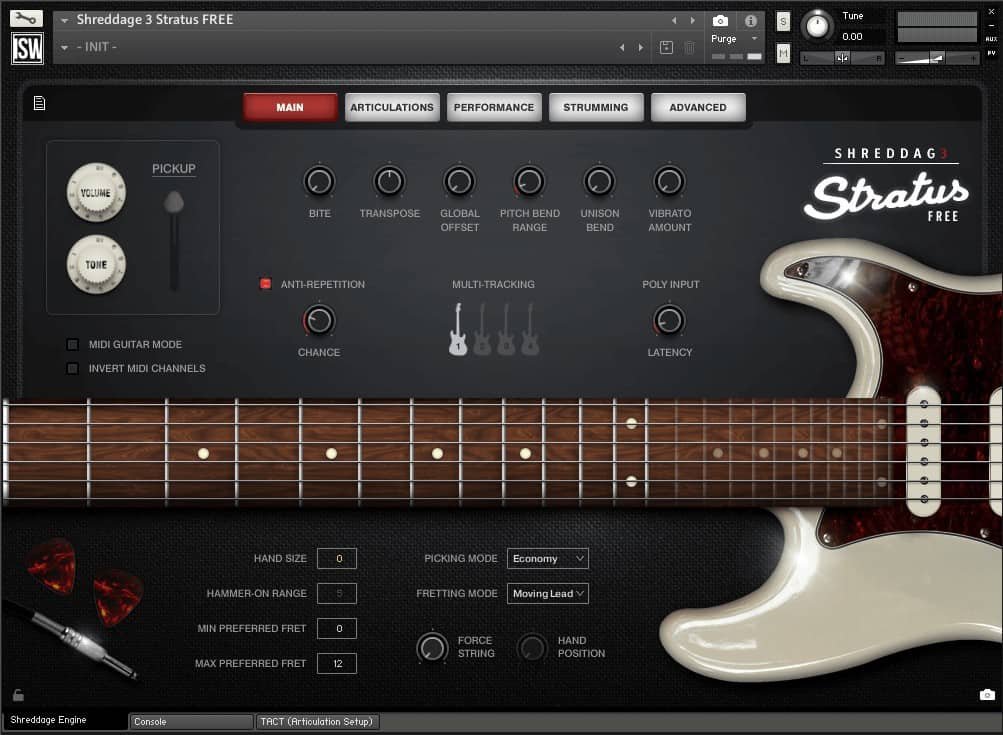The image size is (1003, 735).
Task: Click the lock icon at bottom left
Action: [x=17, y=694]
